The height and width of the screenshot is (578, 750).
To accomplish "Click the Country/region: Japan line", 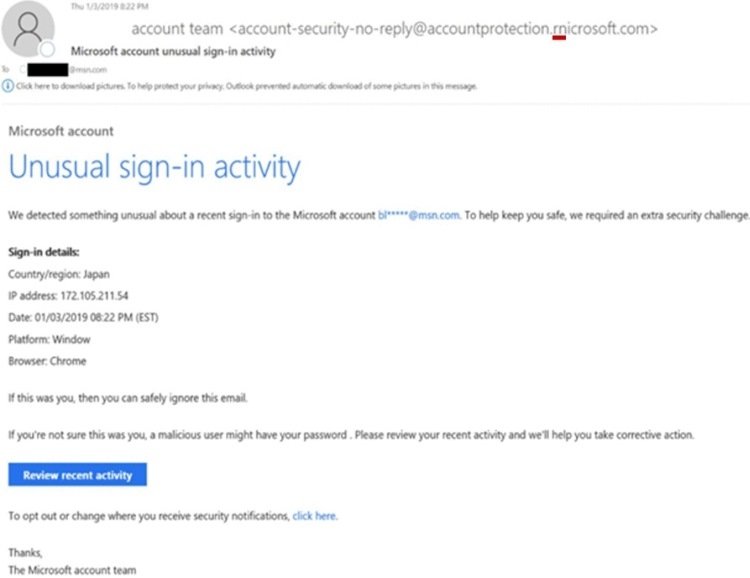I will (x=59, y=274).
